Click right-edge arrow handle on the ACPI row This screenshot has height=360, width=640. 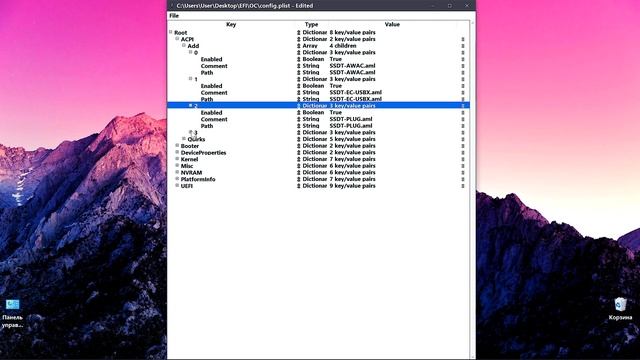point(463,39)
